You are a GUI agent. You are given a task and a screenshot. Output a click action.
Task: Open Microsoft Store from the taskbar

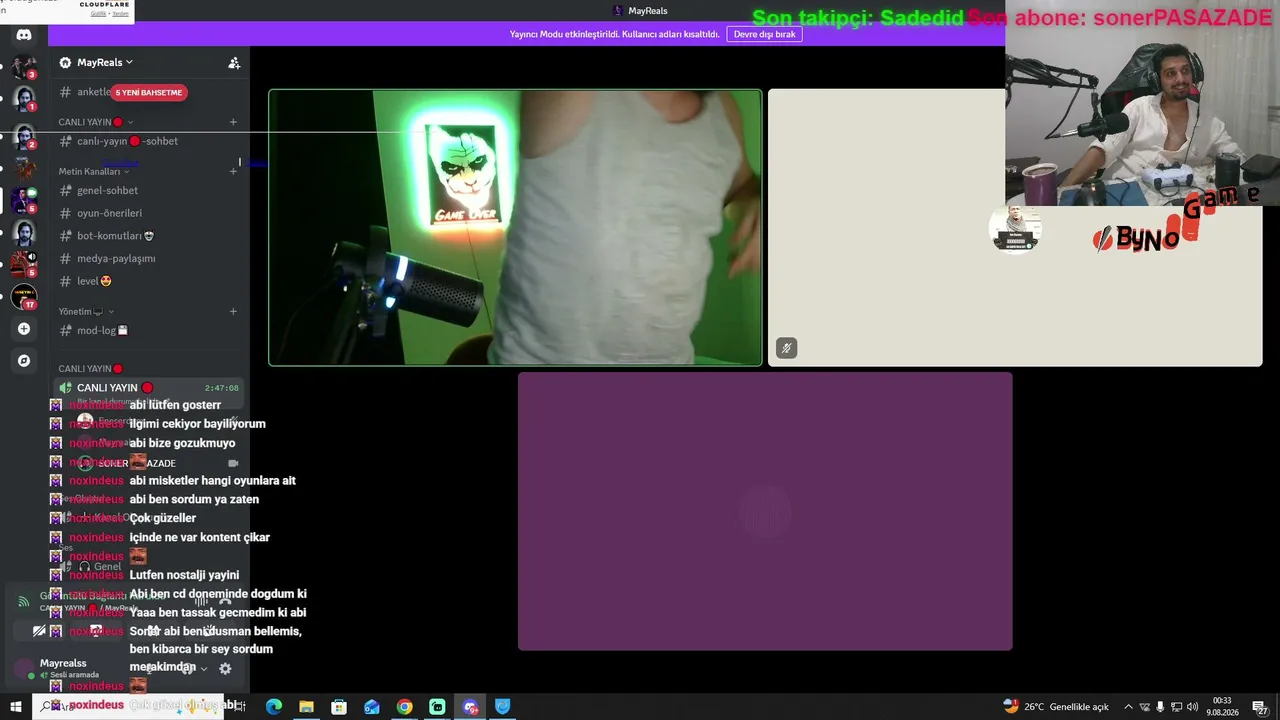(x=339, y=707)
